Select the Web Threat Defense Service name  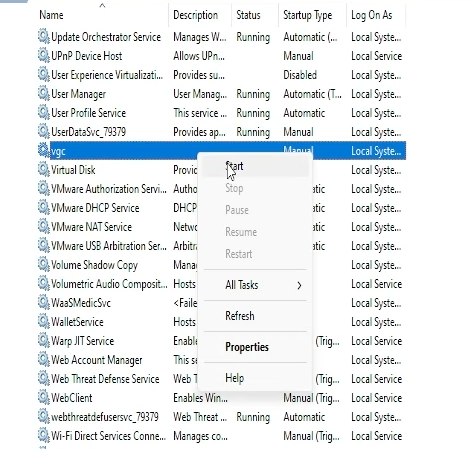click(105, 379)
